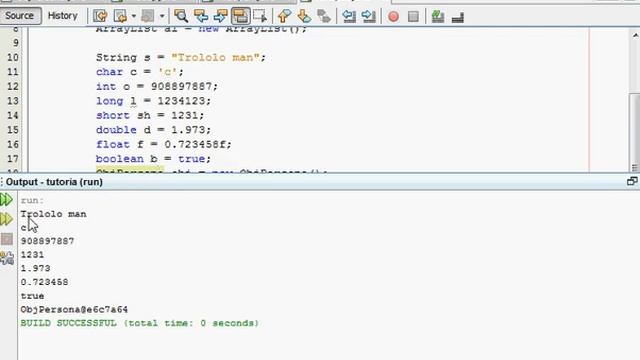640x360 pixels.
Task: Click the 'double d = 1.973;' code line
Action: coord(153,130)
